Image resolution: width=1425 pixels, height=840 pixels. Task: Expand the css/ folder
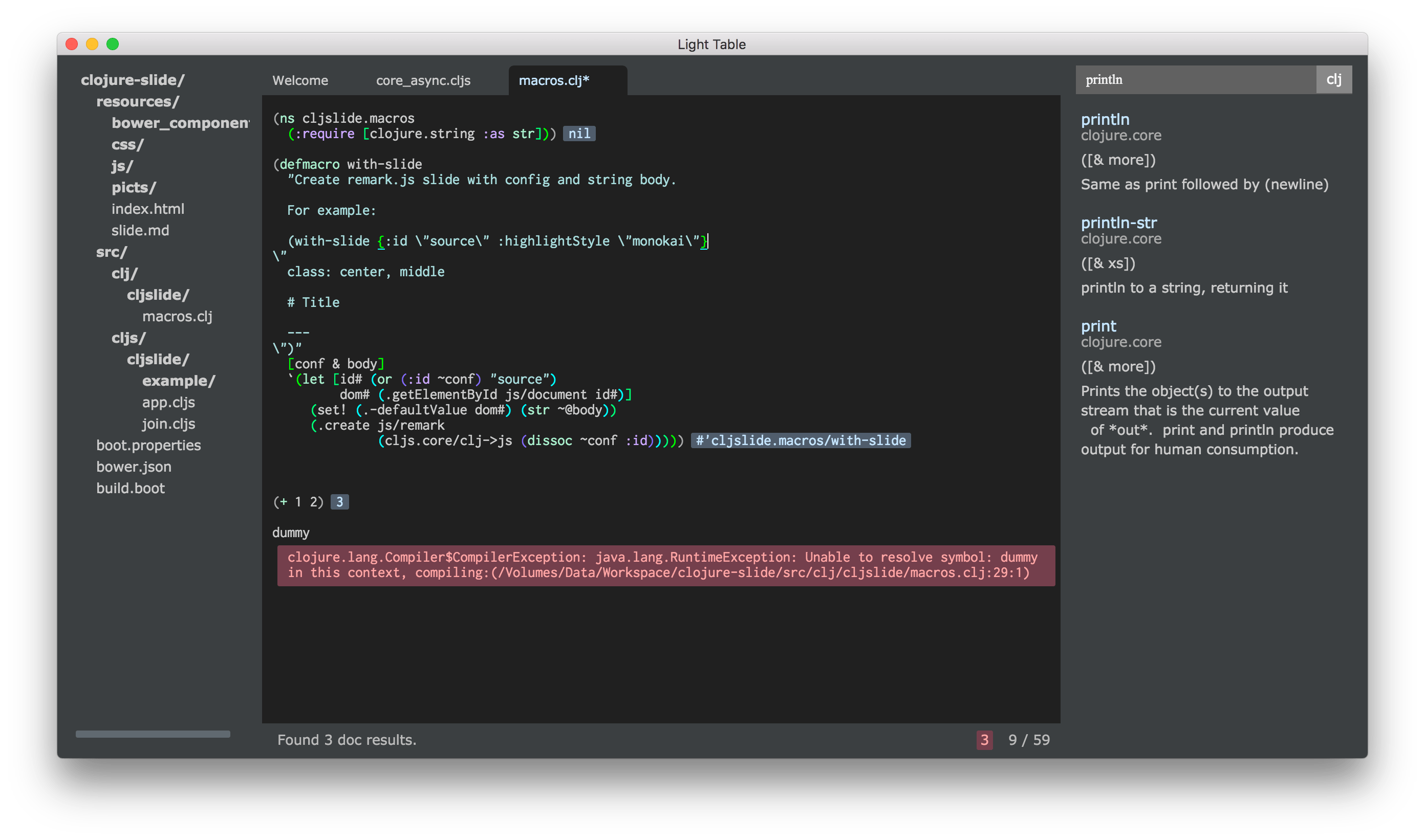pos(127,144)
